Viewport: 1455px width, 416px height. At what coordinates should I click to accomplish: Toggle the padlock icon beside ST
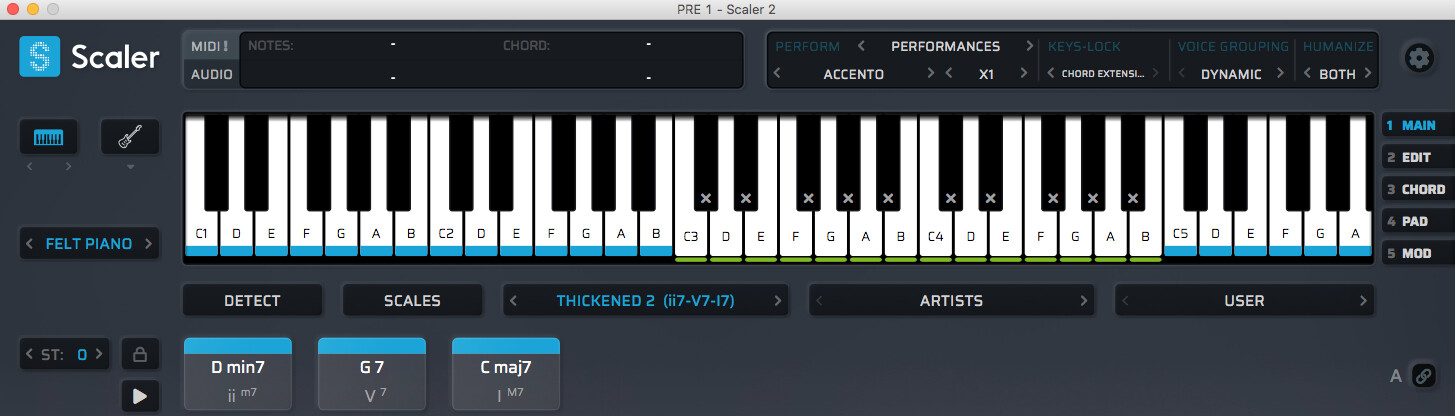pyautogui.click(x=140, y=354)
